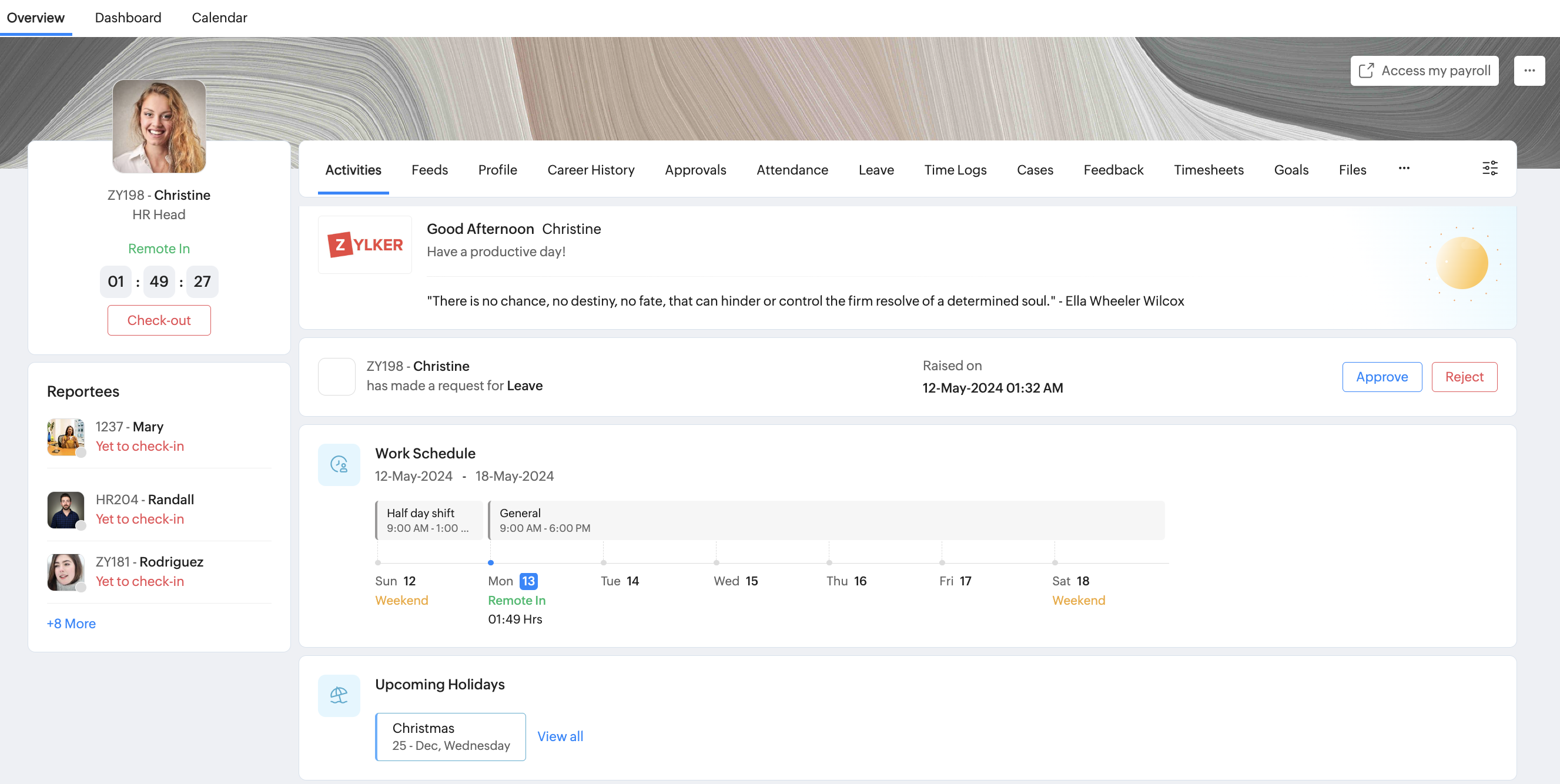The width and height of the screenshot is (1560, 784).
Task: Approve Christine's leave request
Action: coord(1382,377)
